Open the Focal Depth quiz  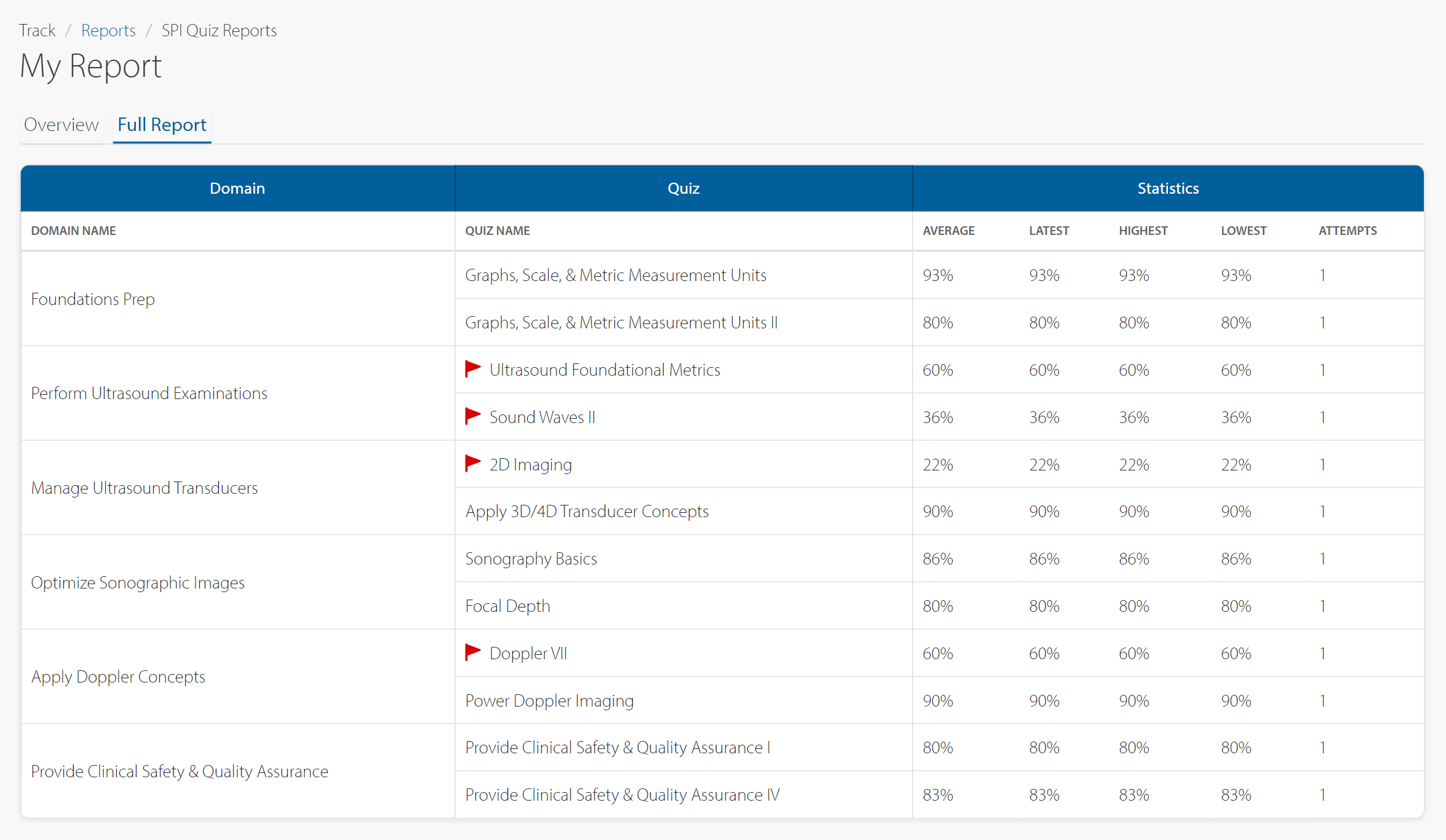pyautogui.click(x=507, y=606)
